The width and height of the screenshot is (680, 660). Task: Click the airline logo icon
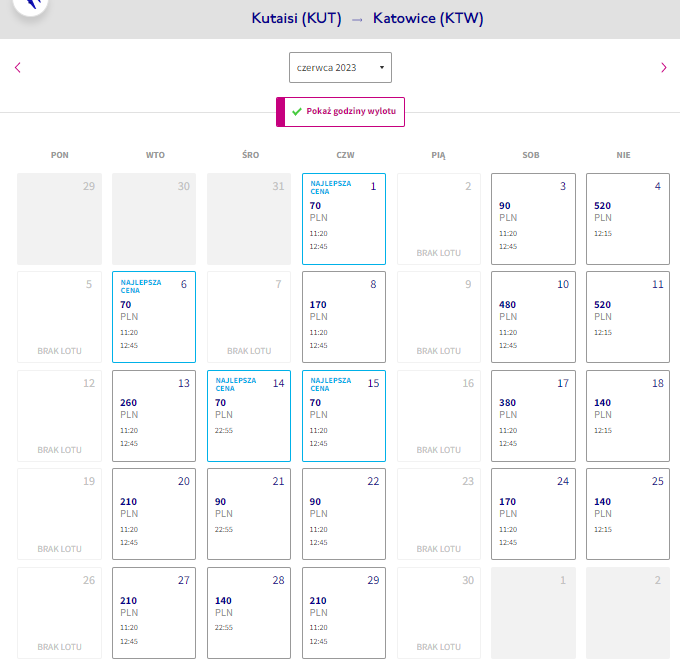coord(30,5)
